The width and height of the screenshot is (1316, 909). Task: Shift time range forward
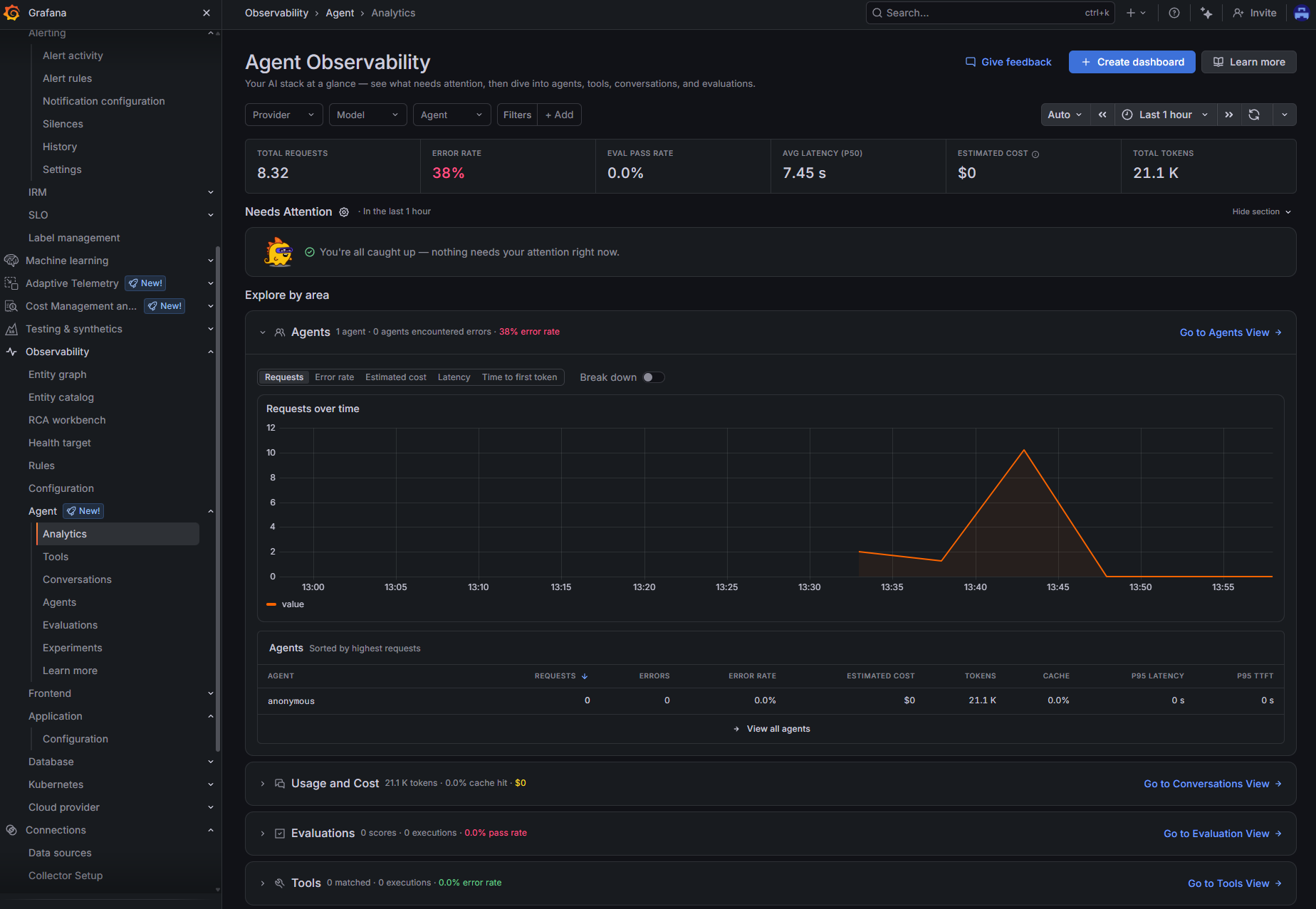point(1229,115)
